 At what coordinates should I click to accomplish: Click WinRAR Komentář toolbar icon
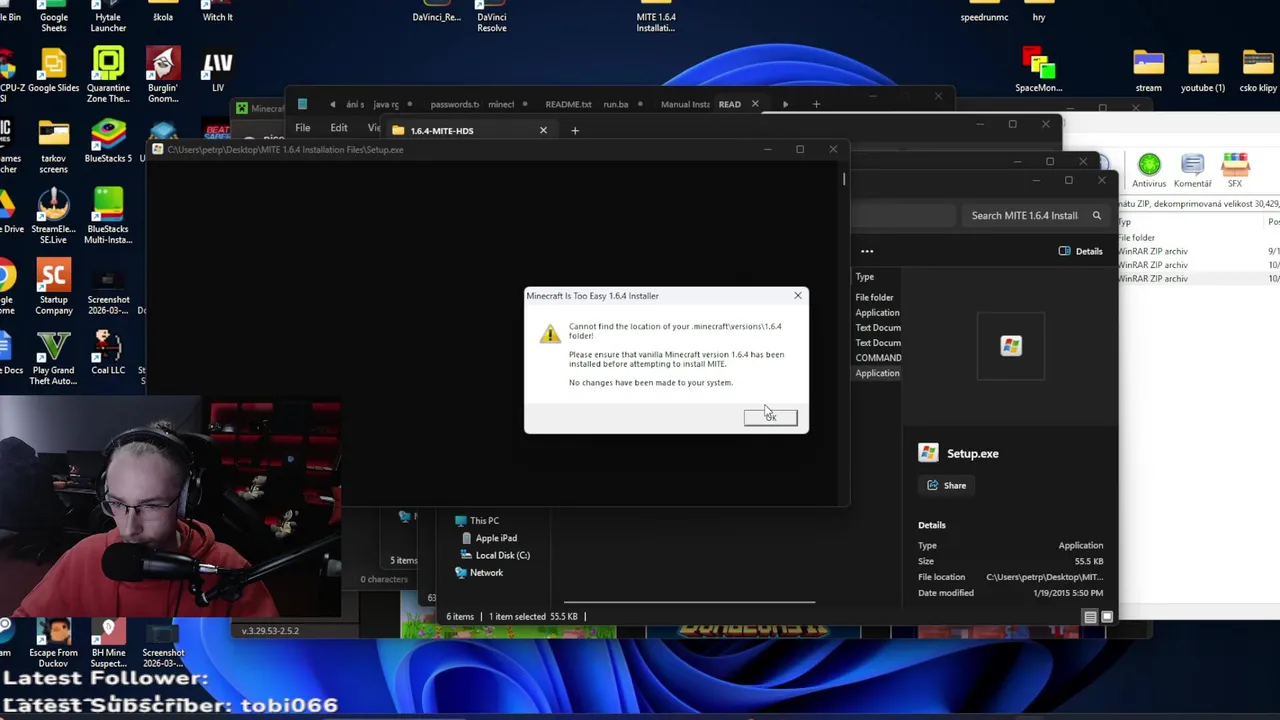pyautogui.click(x=1192, y=170)
